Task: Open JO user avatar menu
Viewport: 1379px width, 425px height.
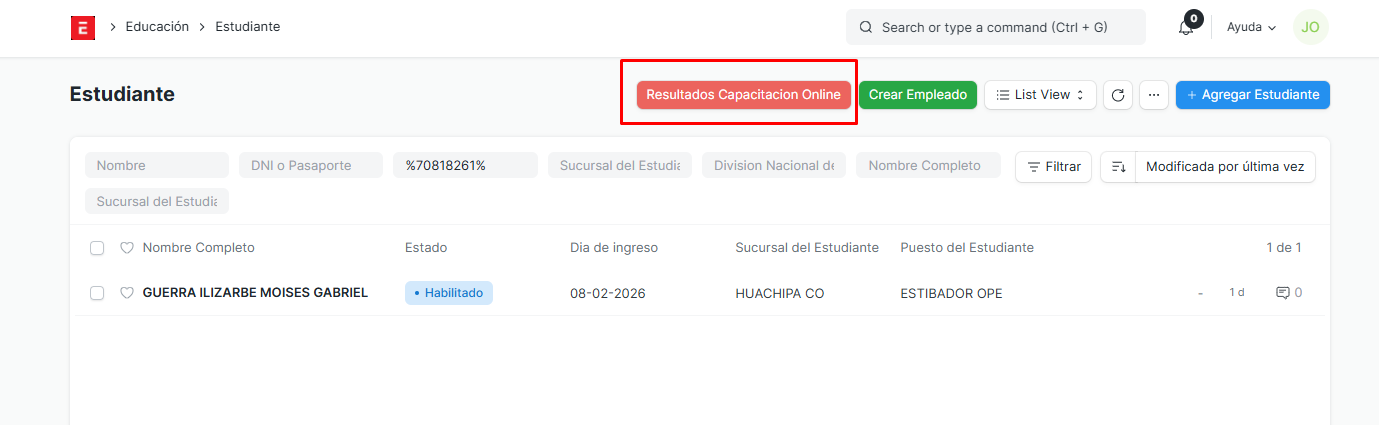Action: click(x=1311, y=28)
